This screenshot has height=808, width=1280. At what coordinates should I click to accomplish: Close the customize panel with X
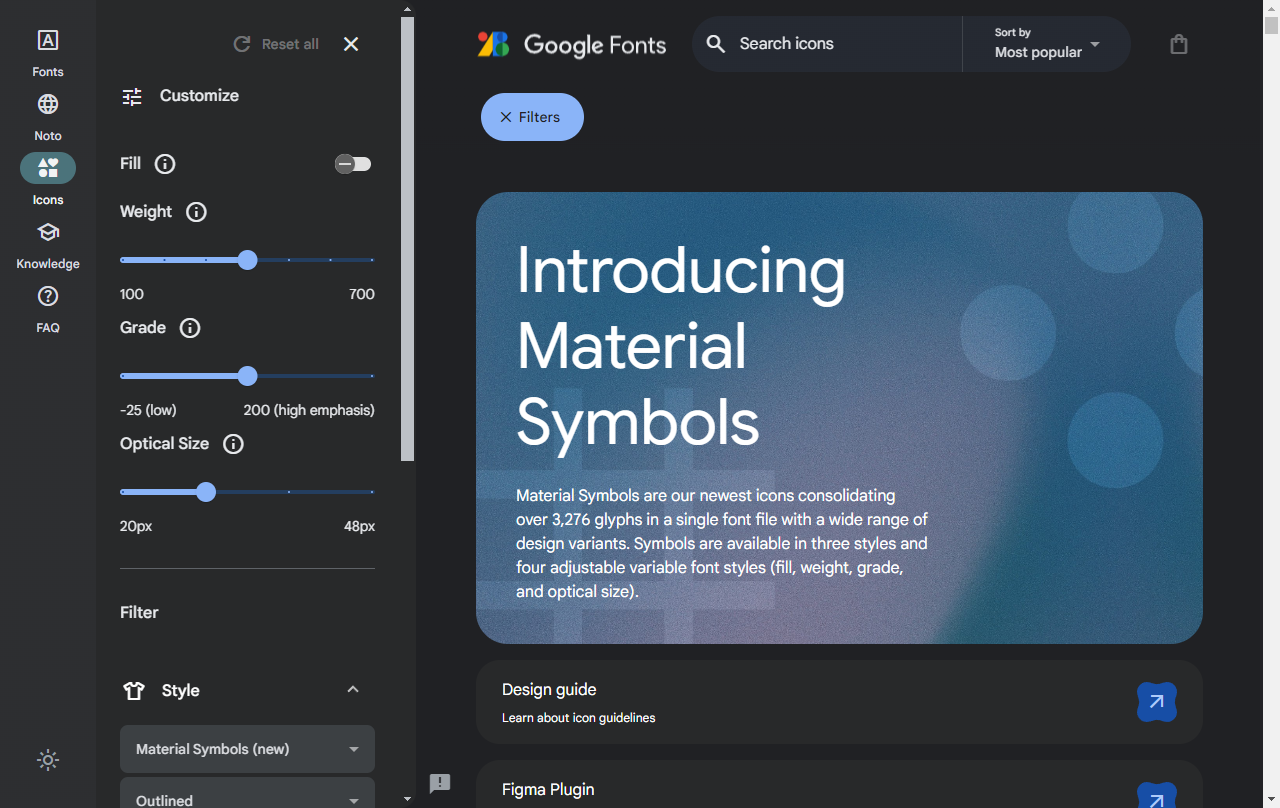[x=351, y=44]
